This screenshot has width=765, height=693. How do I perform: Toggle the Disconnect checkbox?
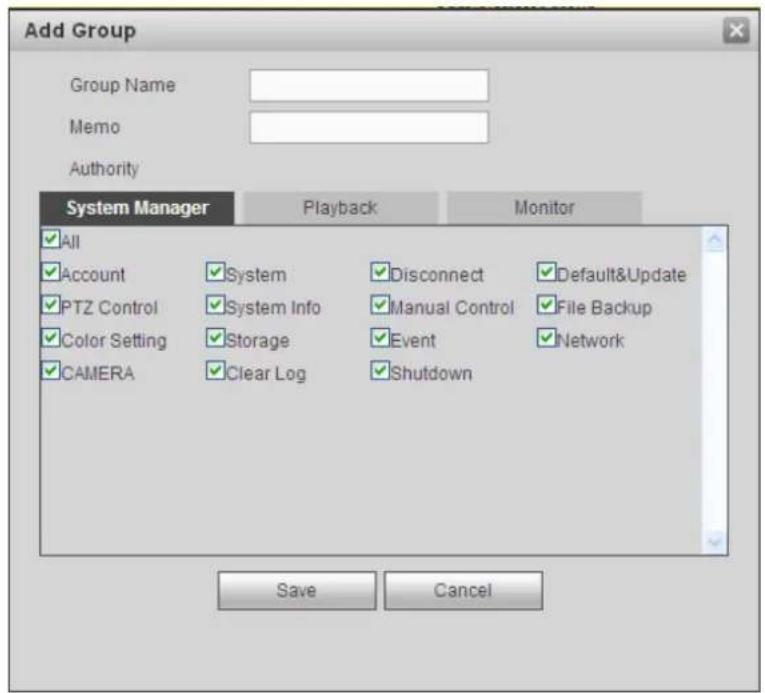380,272
